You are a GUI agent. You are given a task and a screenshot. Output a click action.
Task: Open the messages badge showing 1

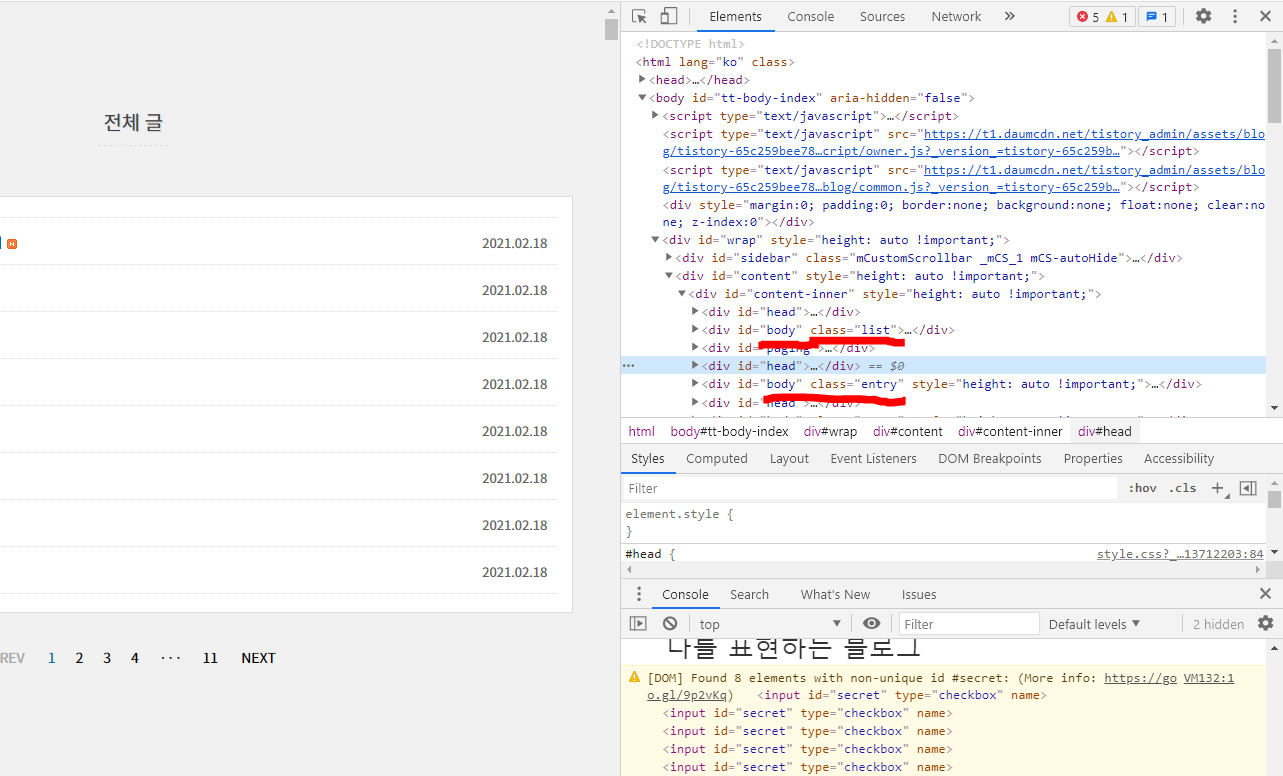pyautogui.click(x=1157, y=17)
